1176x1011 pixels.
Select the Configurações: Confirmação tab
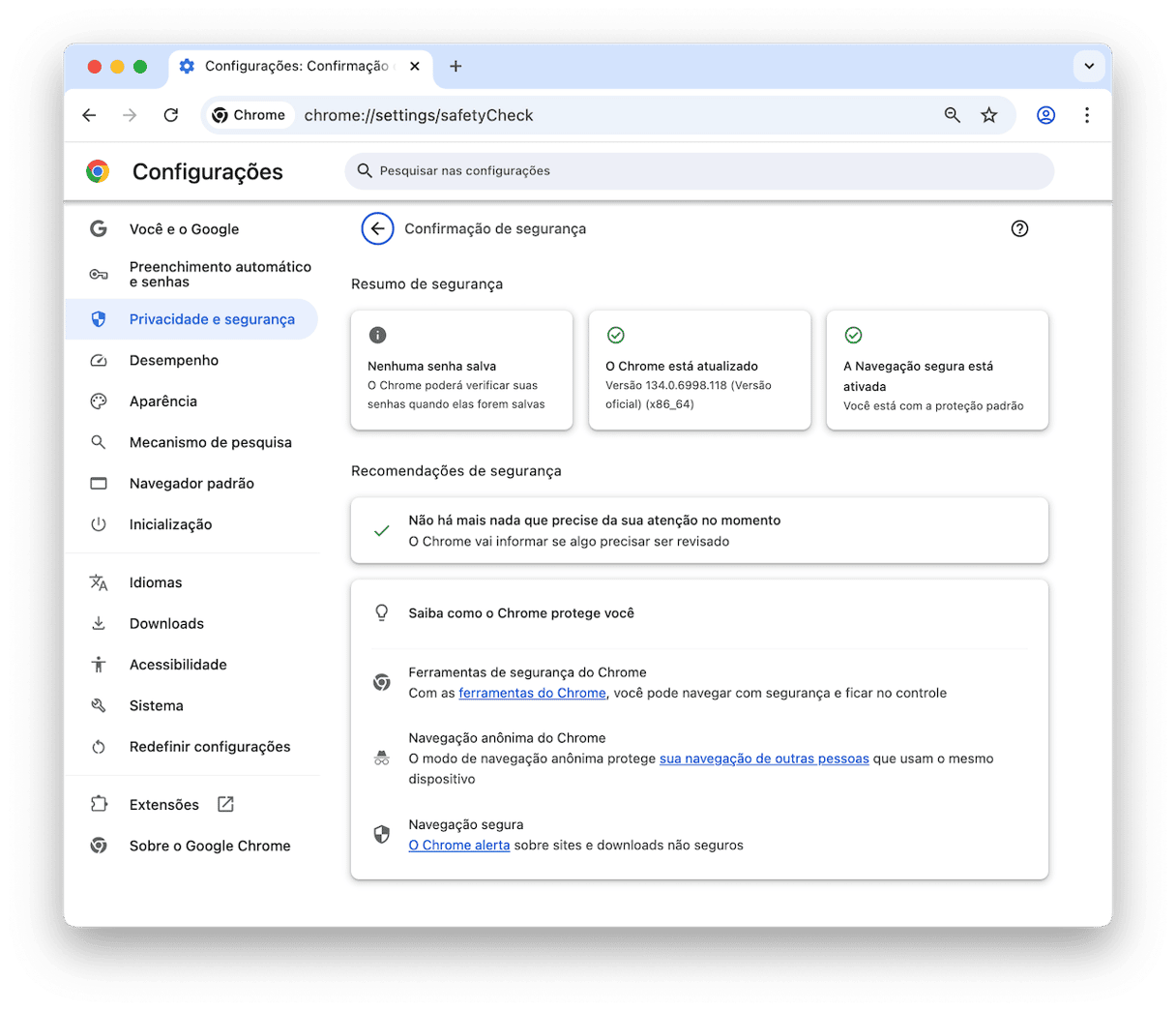click(300, 66)
